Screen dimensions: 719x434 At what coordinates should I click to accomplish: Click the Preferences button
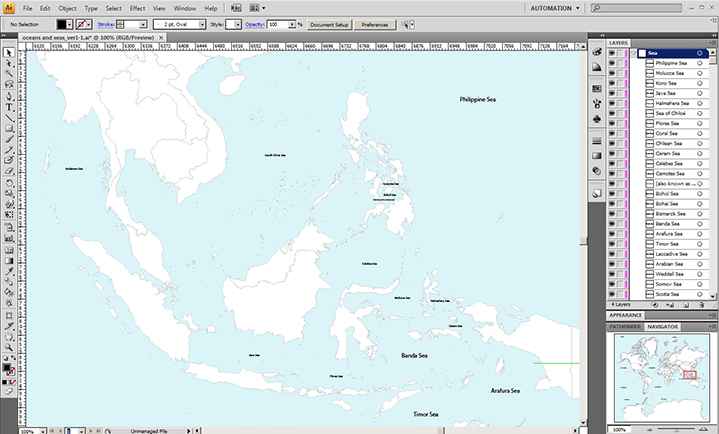coord(375,23)
